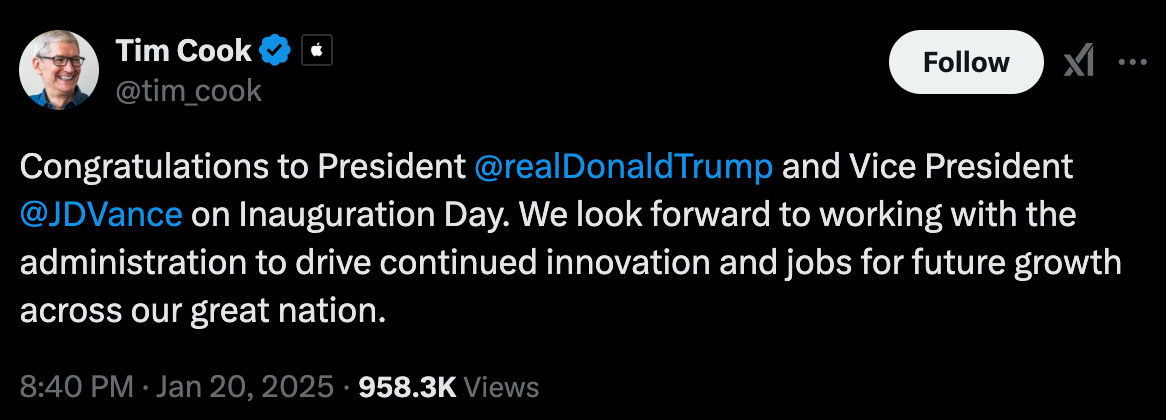Open the @JDVance mention link
Screen dimensions: 1166x420
pos(100,214)
